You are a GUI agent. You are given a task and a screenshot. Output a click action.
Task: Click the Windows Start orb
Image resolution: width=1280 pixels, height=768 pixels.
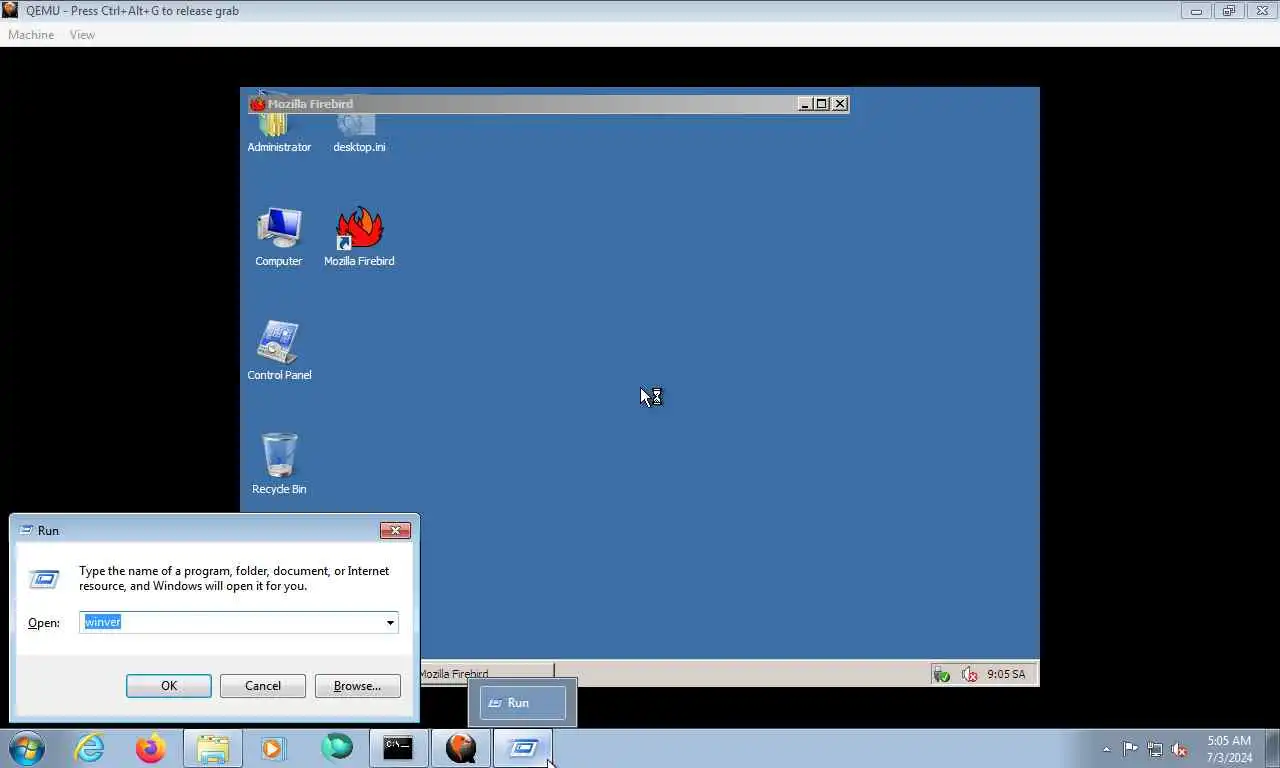pyautogui.click(x=27, y=748)
